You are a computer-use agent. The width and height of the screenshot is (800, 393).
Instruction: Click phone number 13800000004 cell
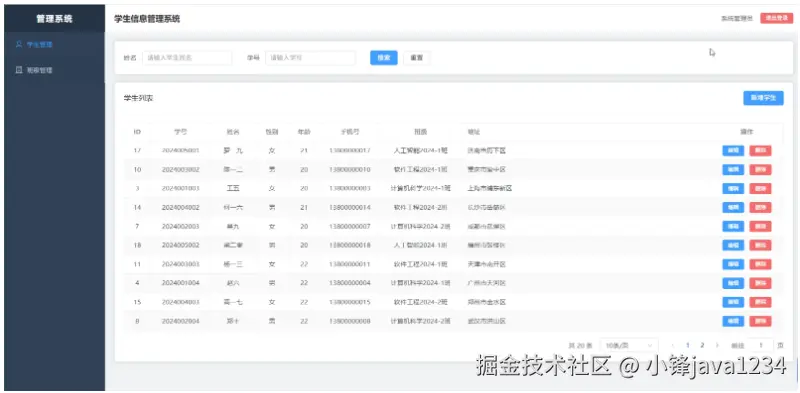[x=350, y=283]
